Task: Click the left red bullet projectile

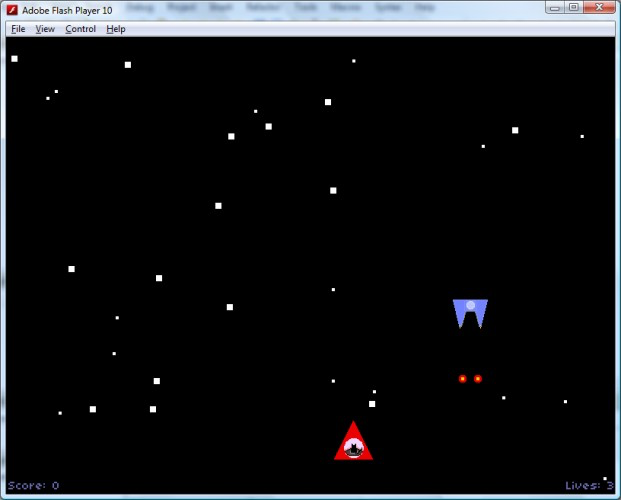Action: click(462, 379)
